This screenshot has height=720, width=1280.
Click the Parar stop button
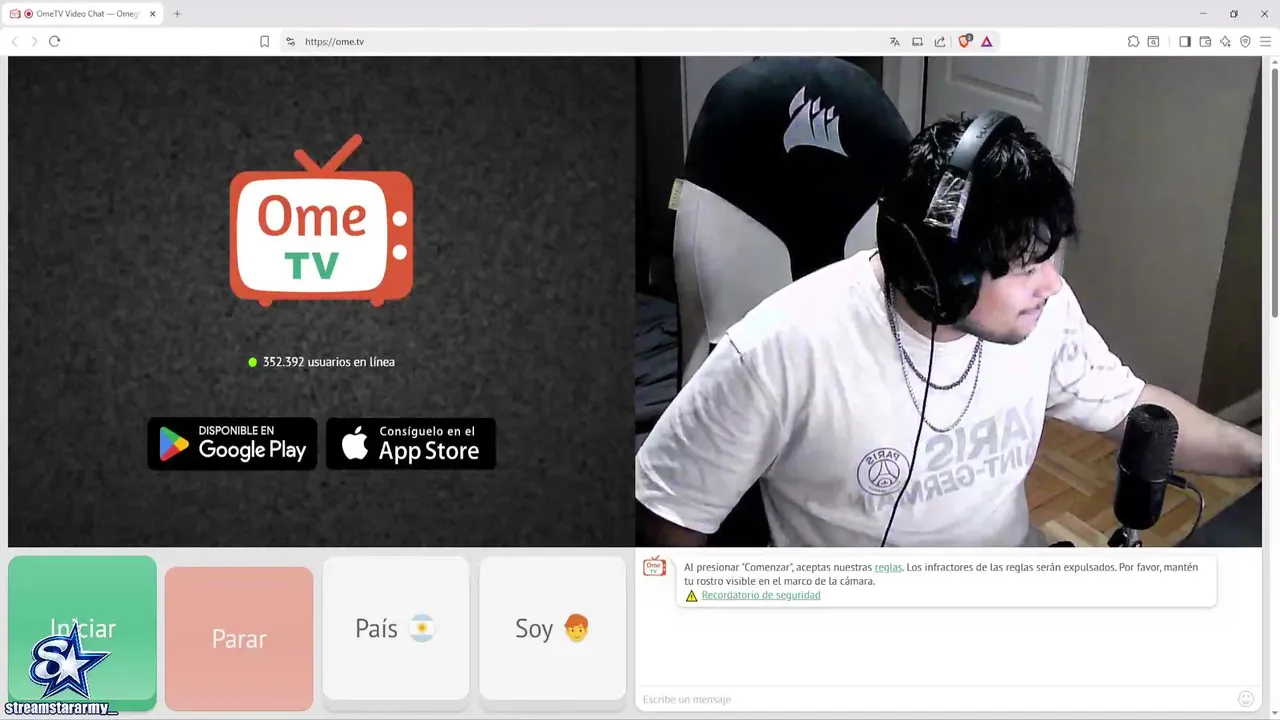(x=239, y=638)
